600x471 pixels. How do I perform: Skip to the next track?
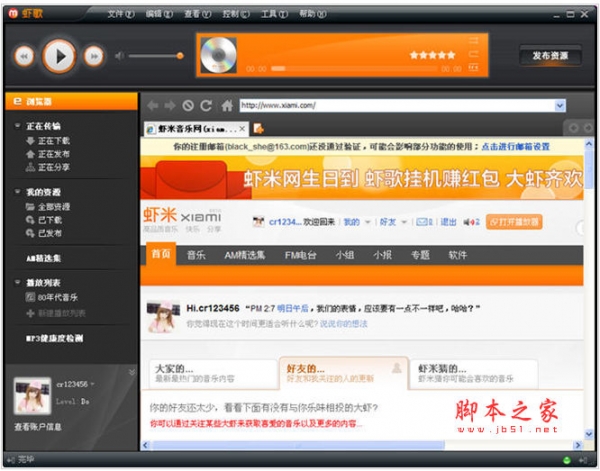pyautogui.click(x=94, y=56)
